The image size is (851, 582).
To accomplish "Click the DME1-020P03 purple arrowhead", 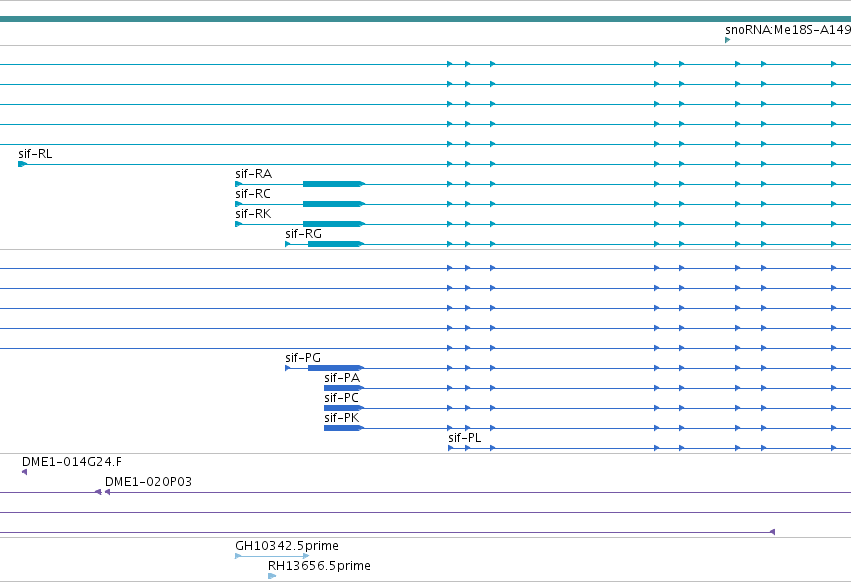I will (107, 492).
